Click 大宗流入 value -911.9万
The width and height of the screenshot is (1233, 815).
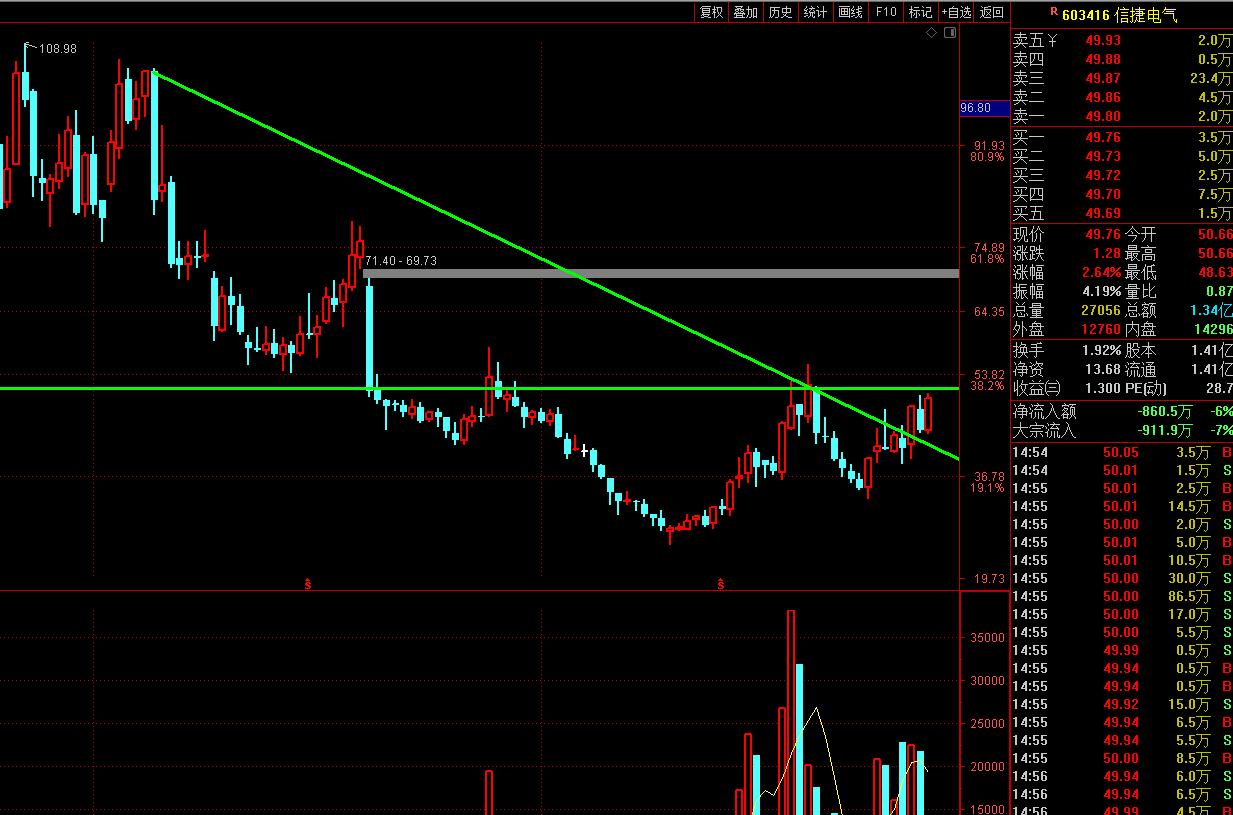tap(1165, 430)
